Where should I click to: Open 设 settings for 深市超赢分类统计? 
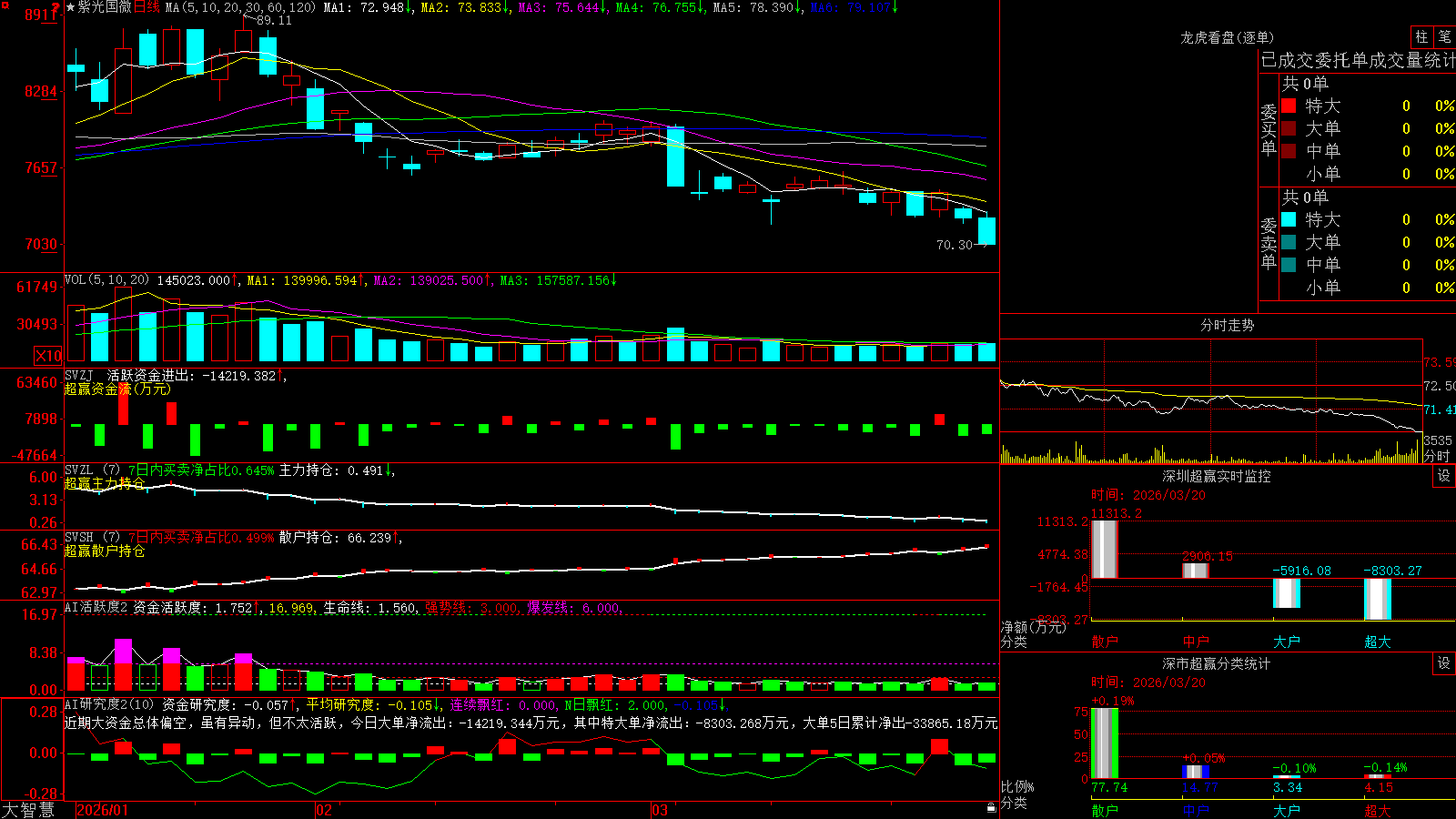click(1444, 663)
